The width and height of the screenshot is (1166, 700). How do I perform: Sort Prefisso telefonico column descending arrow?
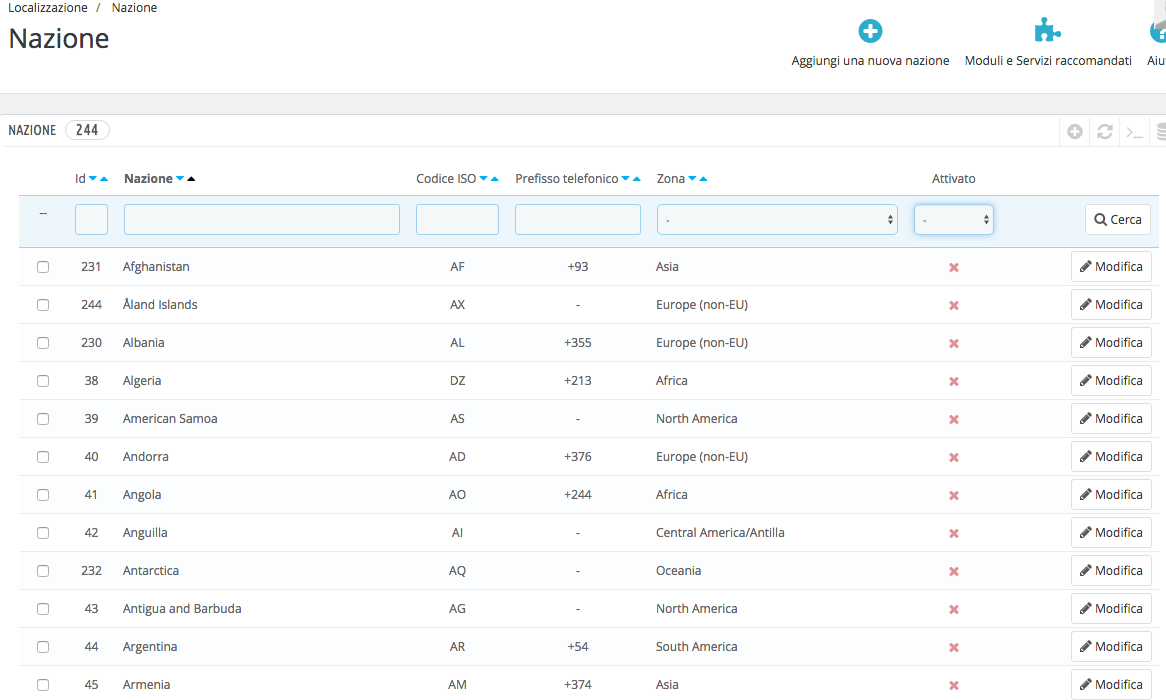pos(625,179)
